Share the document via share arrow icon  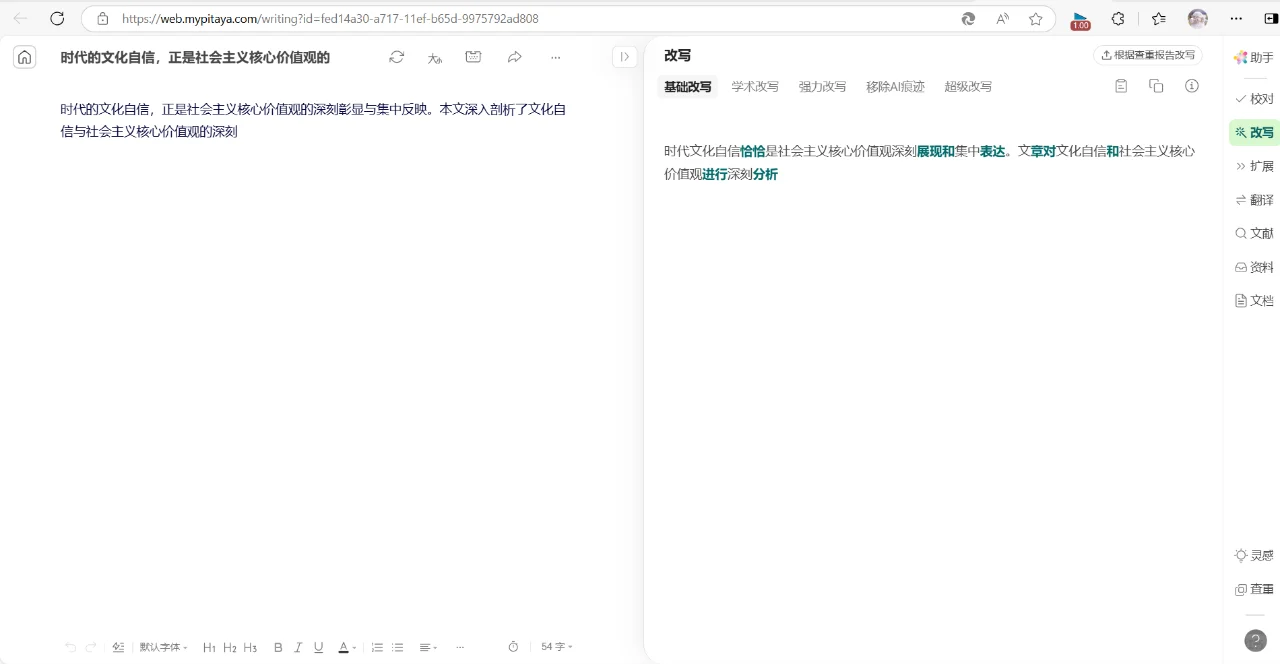514,57
